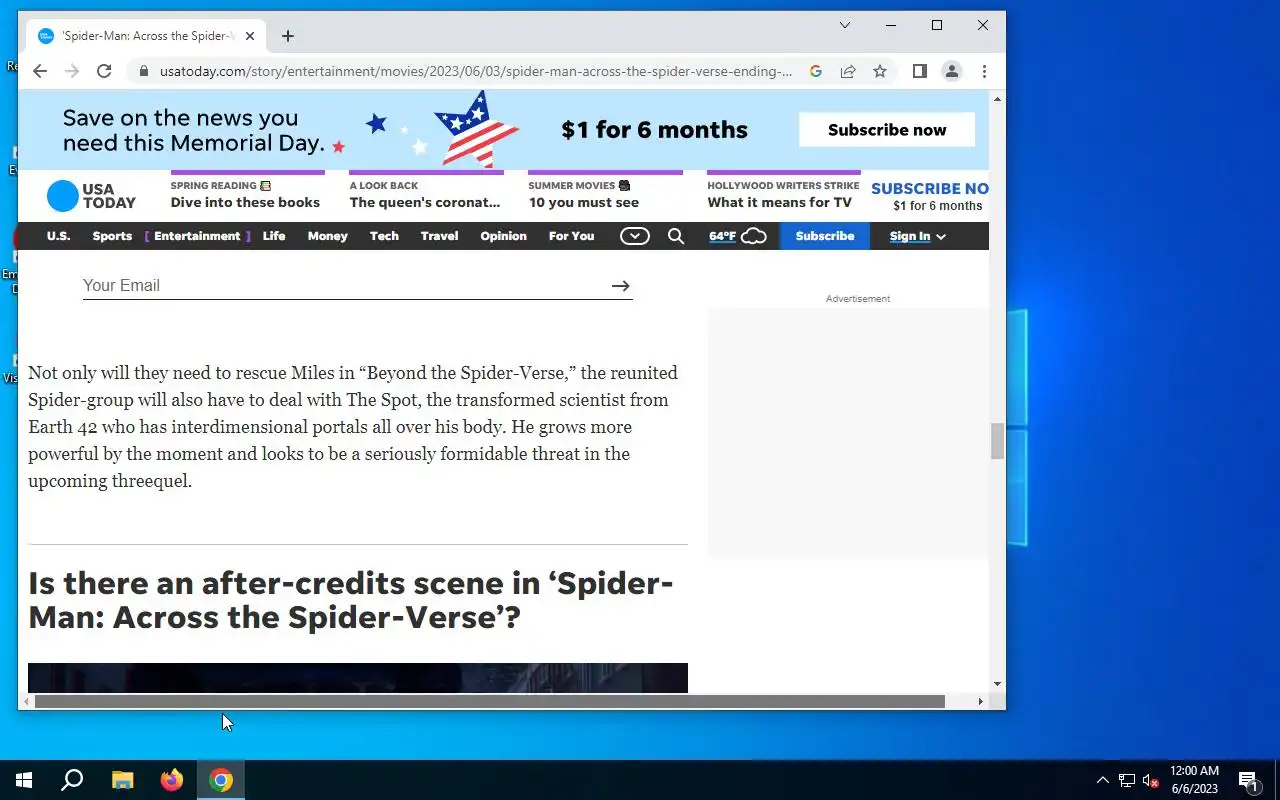Go to the USA Today home logo
Viewport: 1280px width, 800px height.
click(x=91, y=196)
